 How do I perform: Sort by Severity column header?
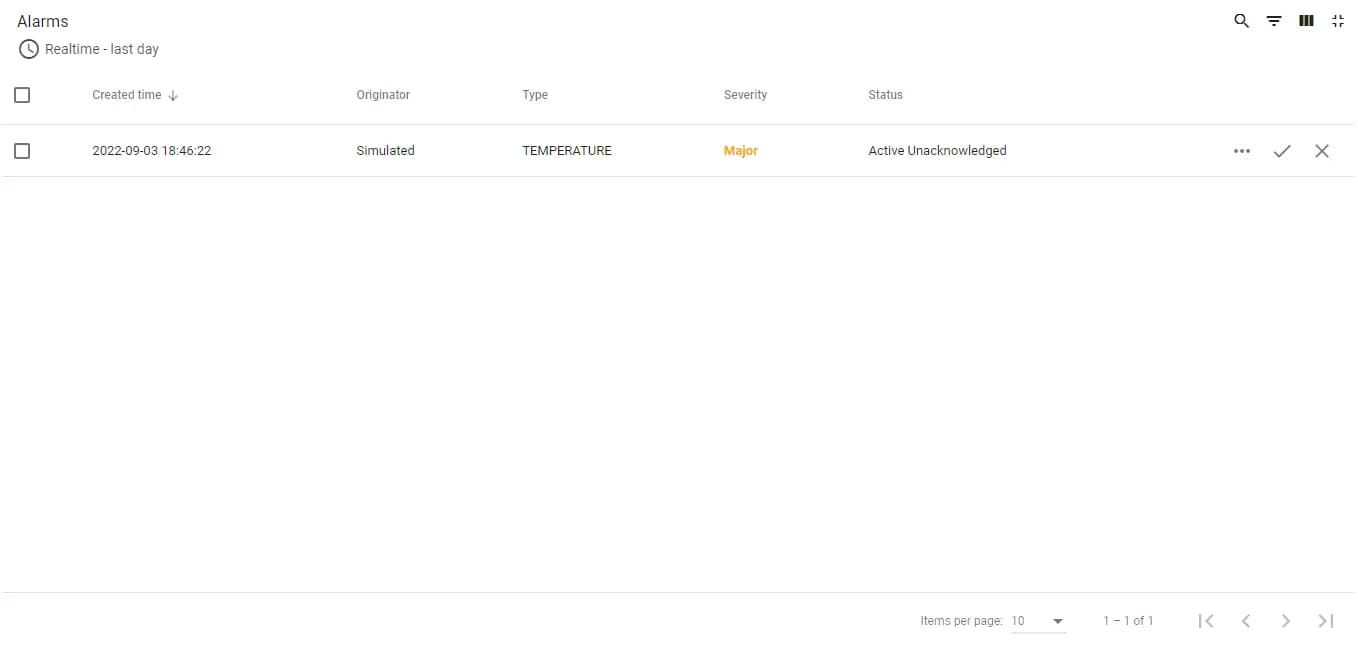(745, 95)
